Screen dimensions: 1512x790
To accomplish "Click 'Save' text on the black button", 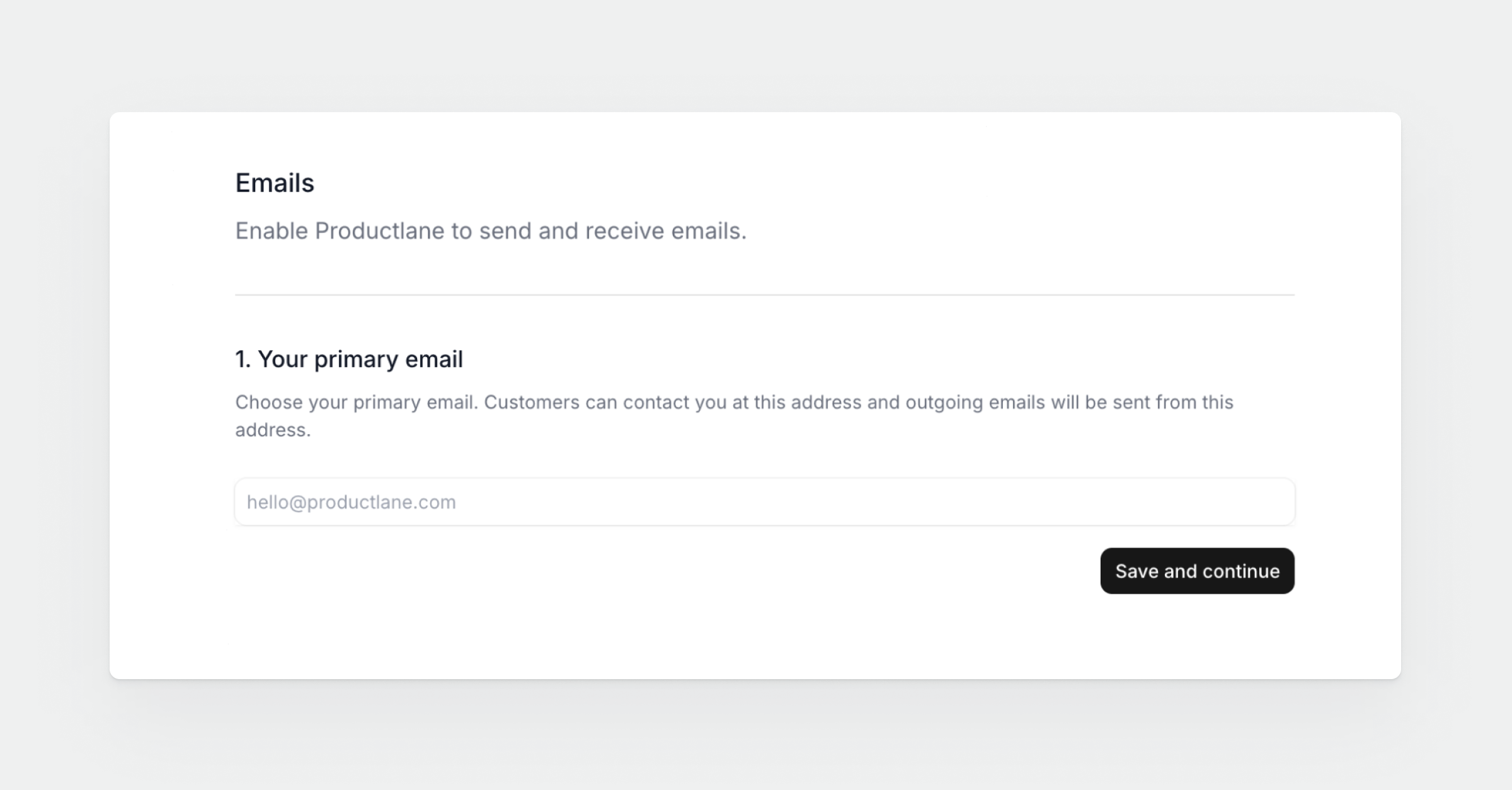I will coord(1137,571).
